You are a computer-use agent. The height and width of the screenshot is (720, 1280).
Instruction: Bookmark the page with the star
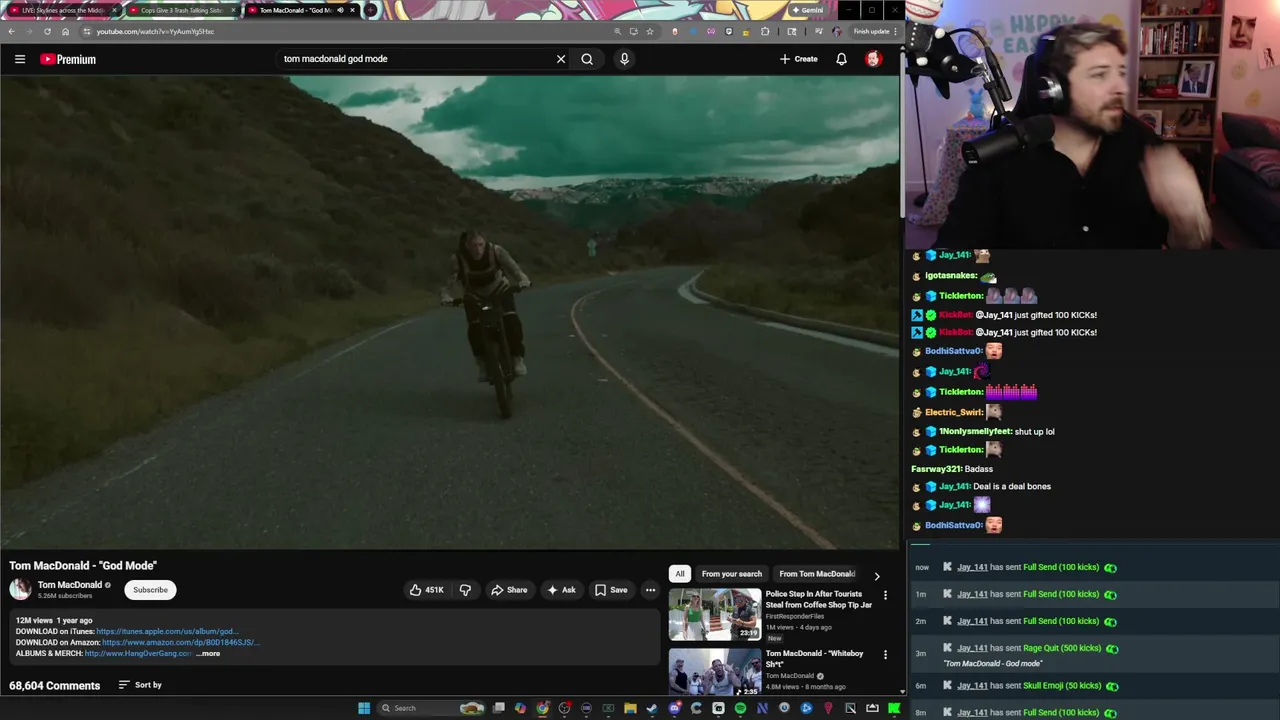pyautogui.click(x=650, y=31)
